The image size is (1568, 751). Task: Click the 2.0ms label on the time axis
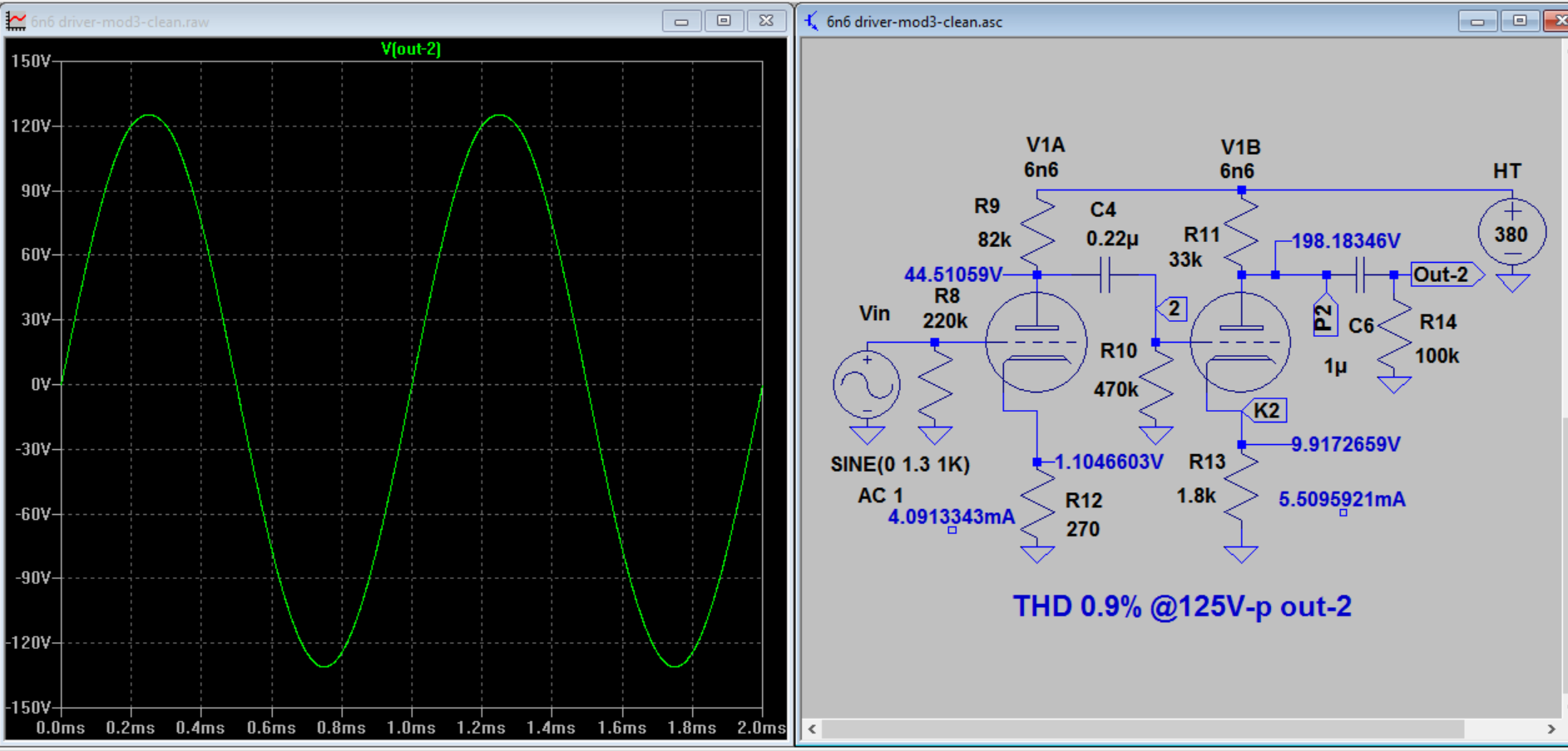pyautogui.click(x=761, y=728)
